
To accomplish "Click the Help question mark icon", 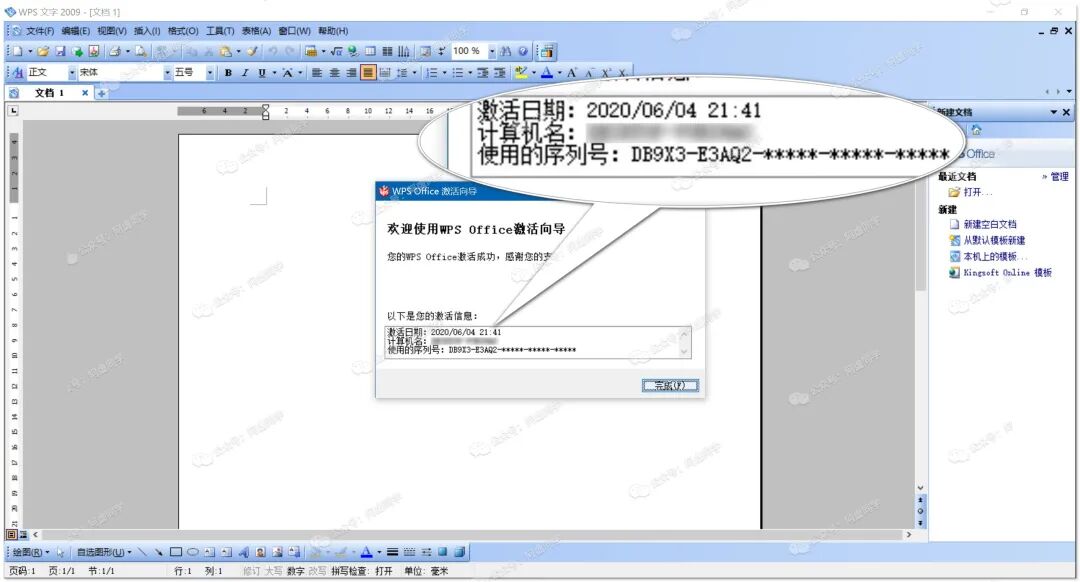I will click(523, 51).
